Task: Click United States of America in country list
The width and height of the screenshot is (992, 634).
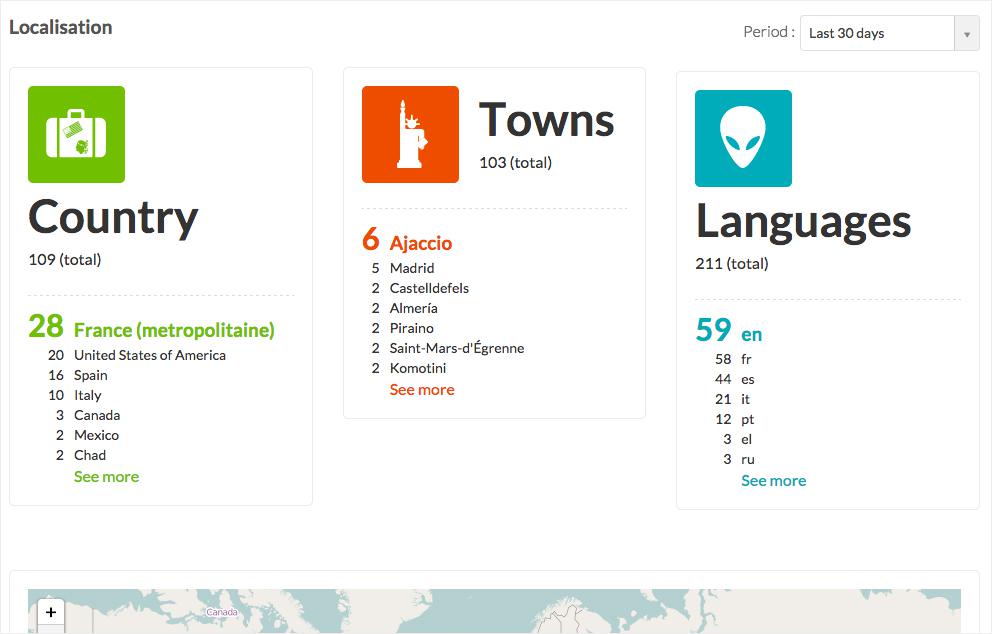Action: 150,355
